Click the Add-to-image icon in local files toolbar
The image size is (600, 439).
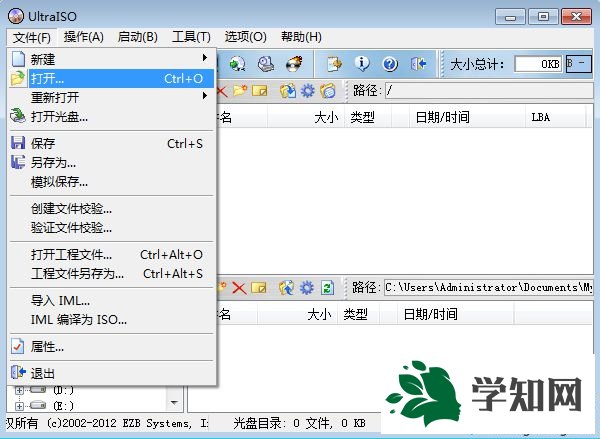287,288
